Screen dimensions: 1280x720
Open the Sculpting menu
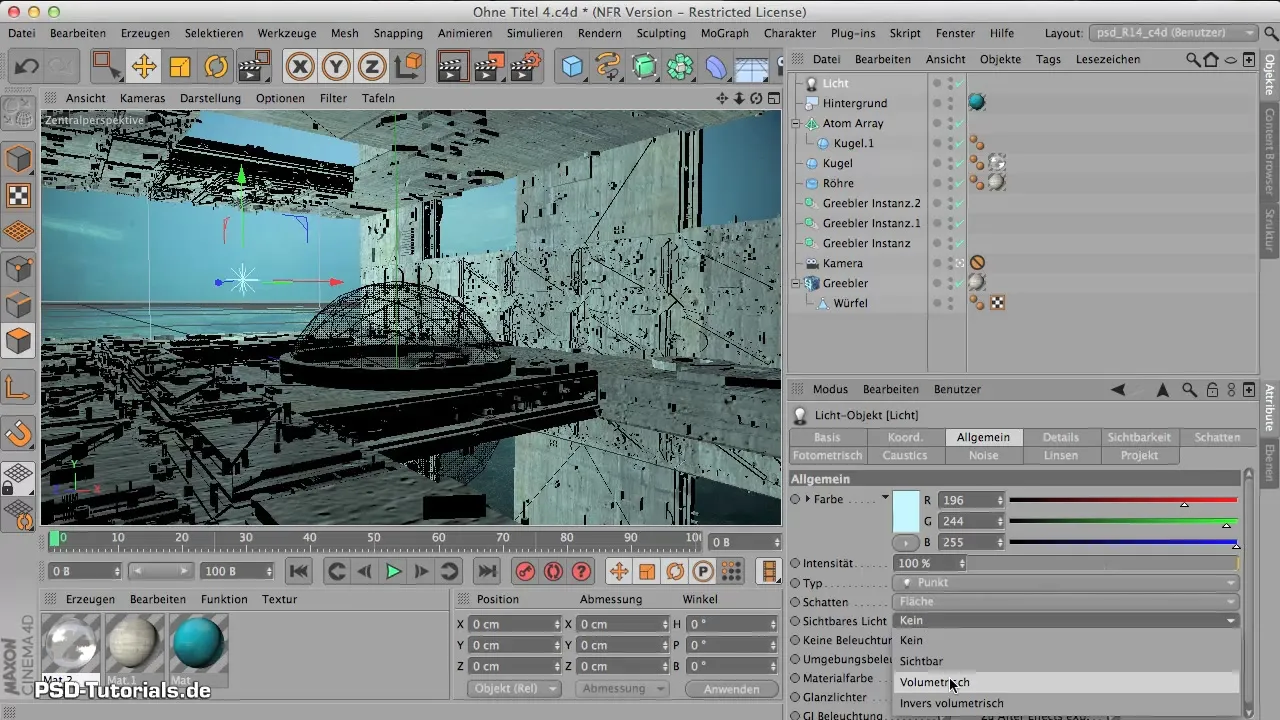tap(661, 33)
